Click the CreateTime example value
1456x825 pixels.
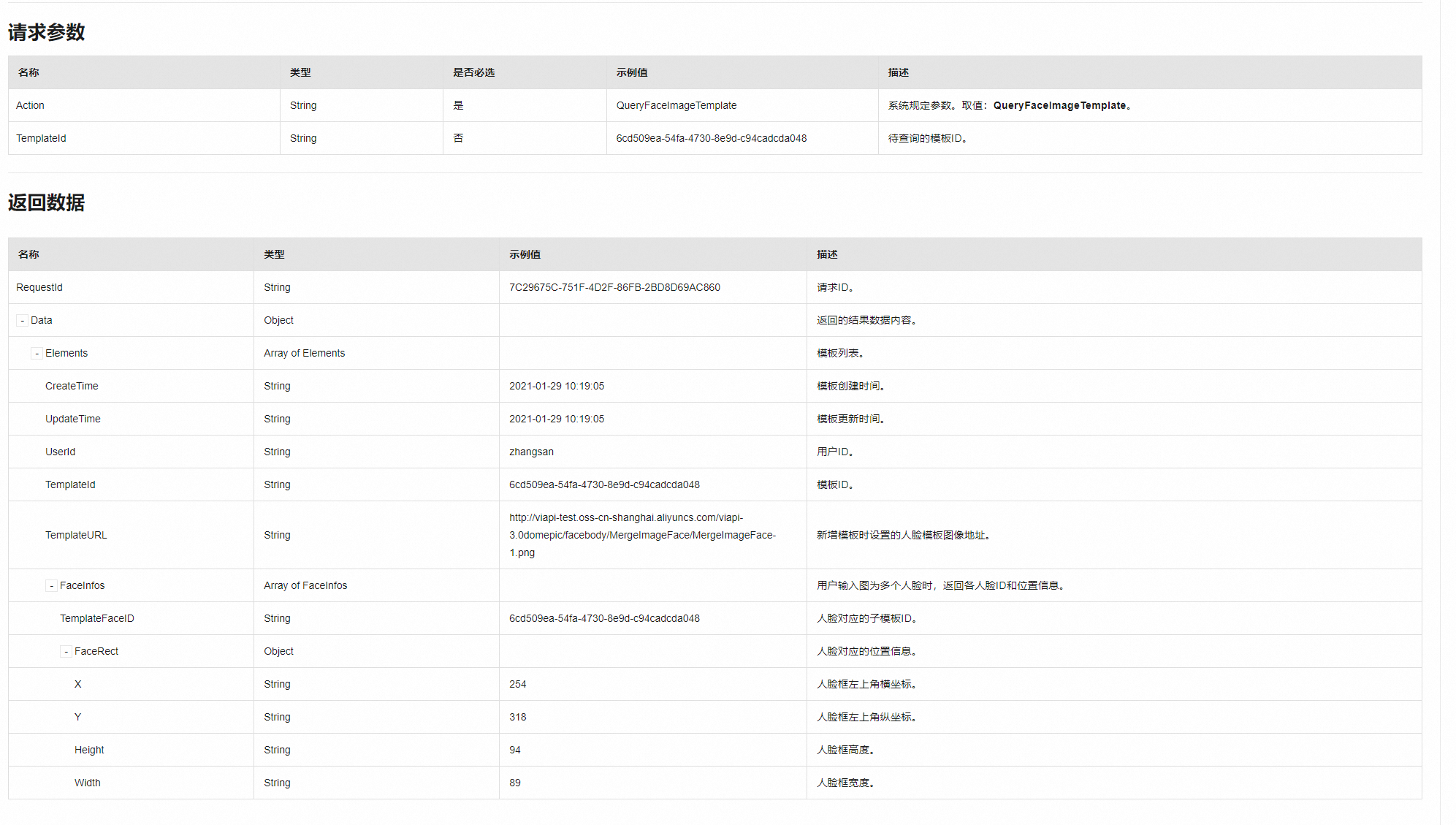click(557, 386)
